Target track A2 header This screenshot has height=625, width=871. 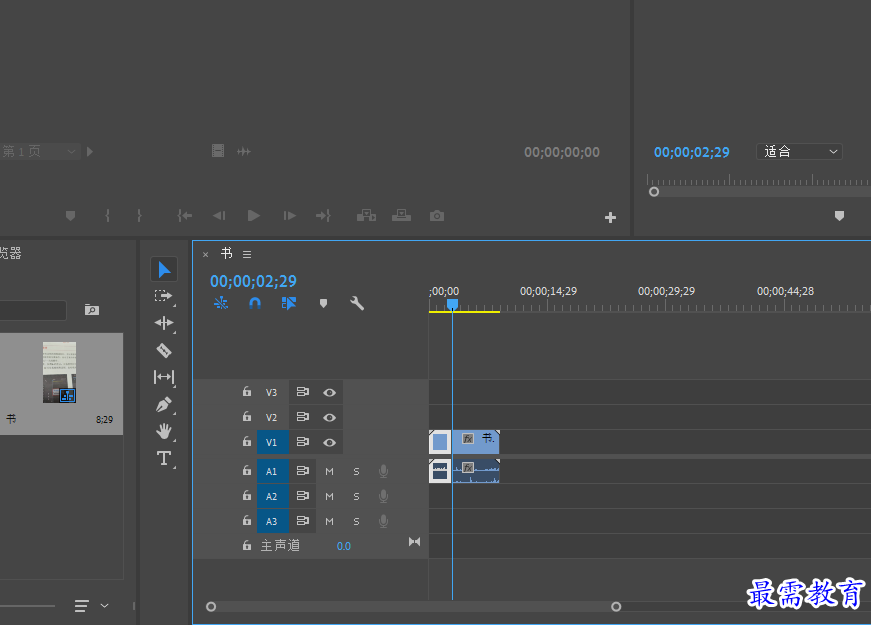click(x=272, y=496)
